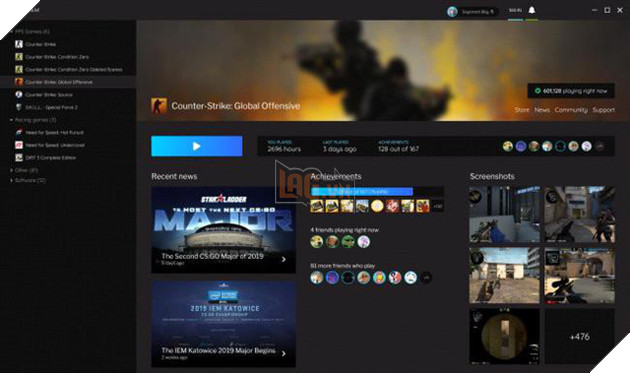Open the Second CS:GO Major of 2019 article
Screen dimensions: 630x373
click(x=223, y=230)
